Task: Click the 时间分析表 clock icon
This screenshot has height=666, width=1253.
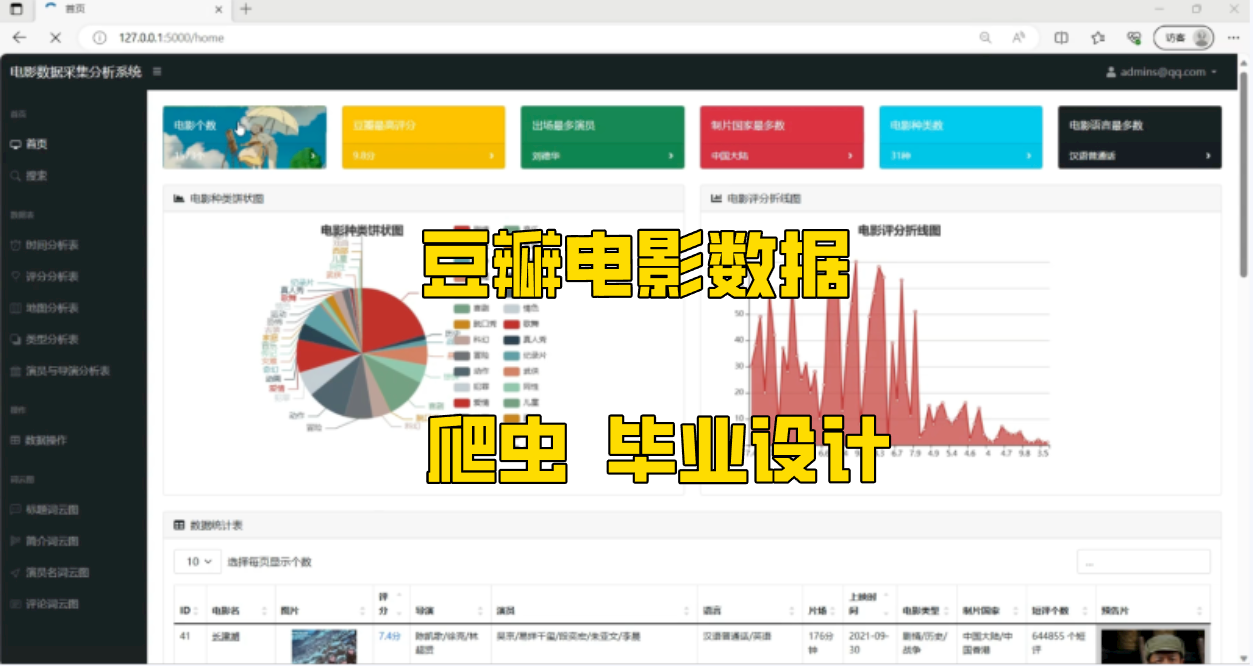Action: pyautogui.click(x=15, y=245)
